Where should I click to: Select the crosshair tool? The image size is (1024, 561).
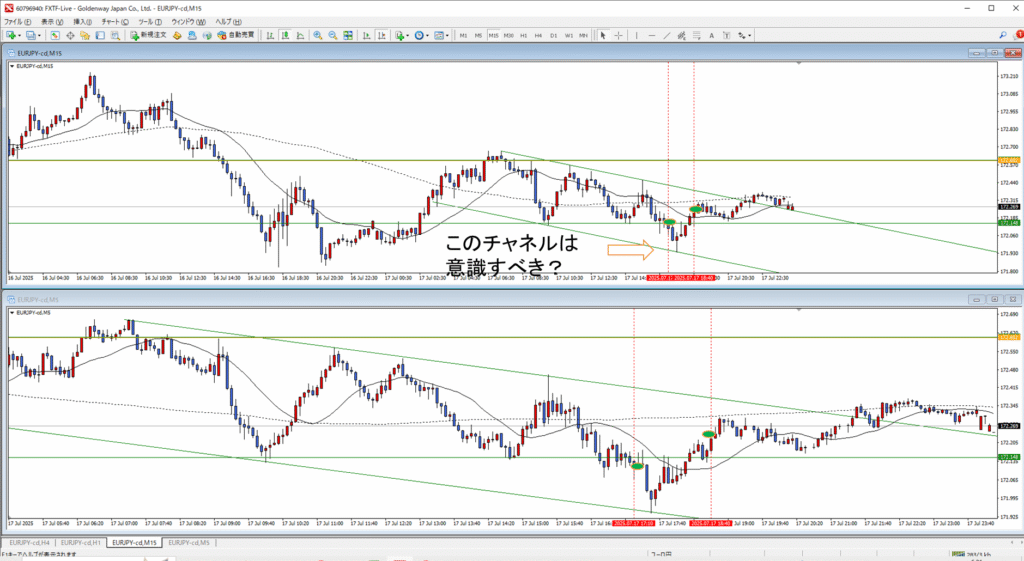point(618,35)
